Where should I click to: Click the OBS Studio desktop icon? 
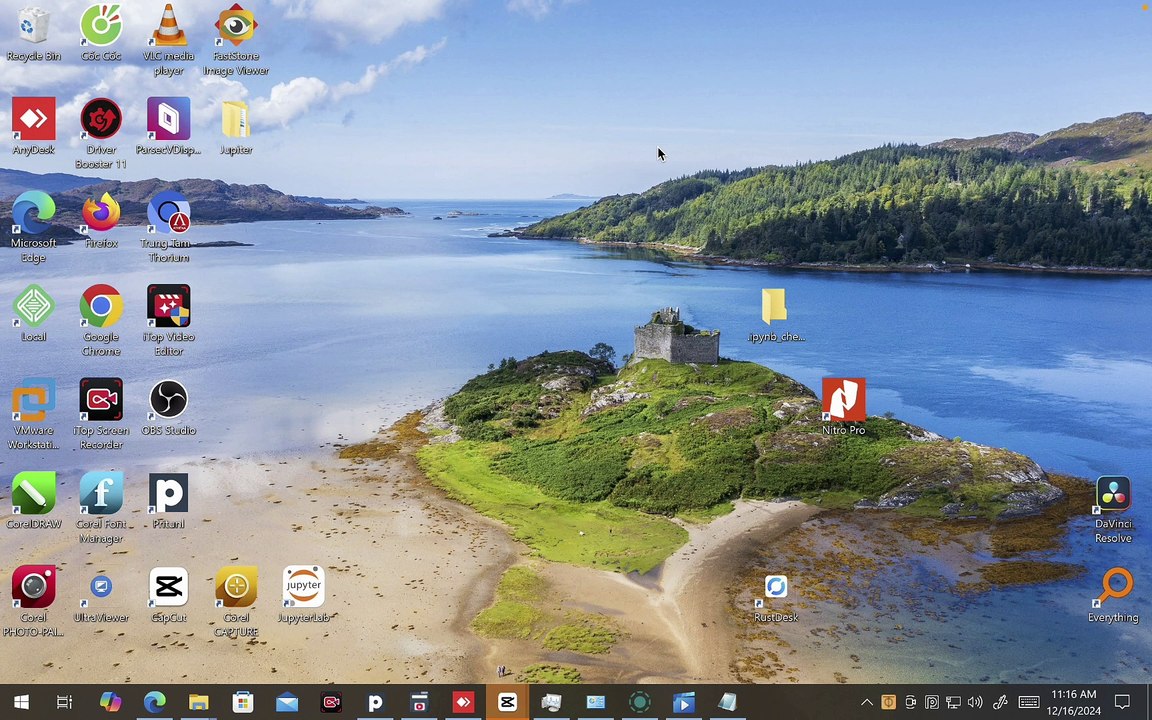[x=168, y=401]
